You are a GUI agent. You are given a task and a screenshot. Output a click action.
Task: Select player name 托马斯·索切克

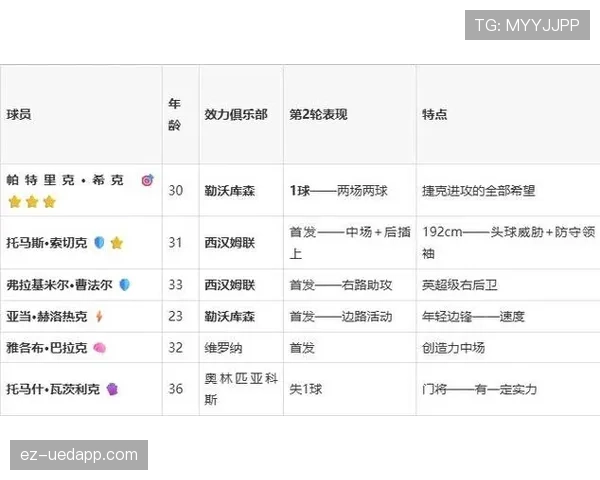coord(47,243)
